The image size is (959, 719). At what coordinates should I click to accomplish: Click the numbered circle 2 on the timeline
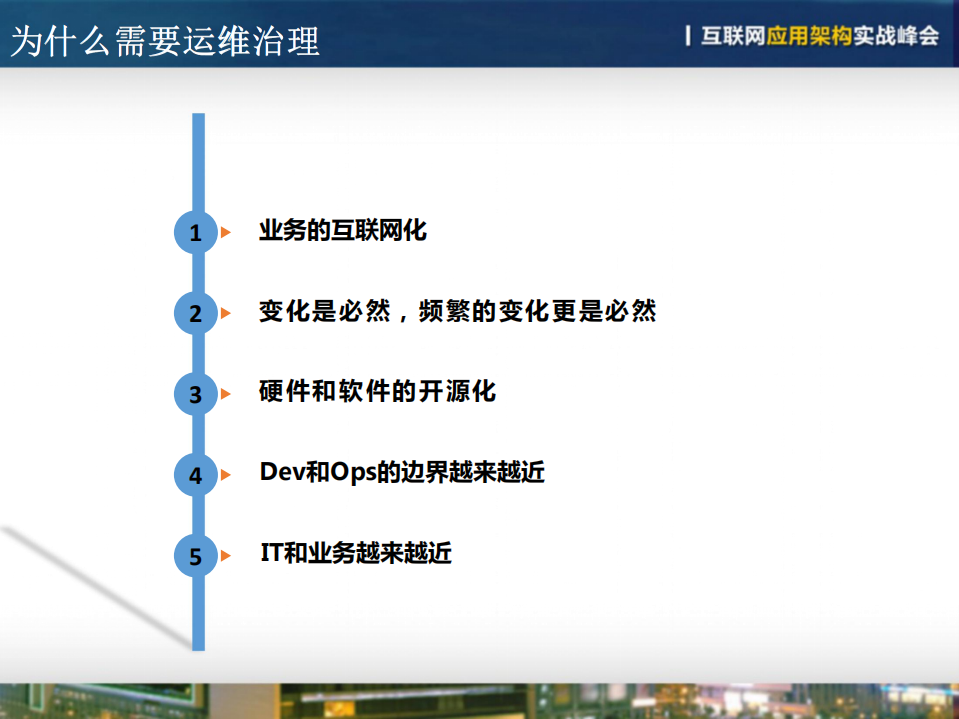pos(196,312)
